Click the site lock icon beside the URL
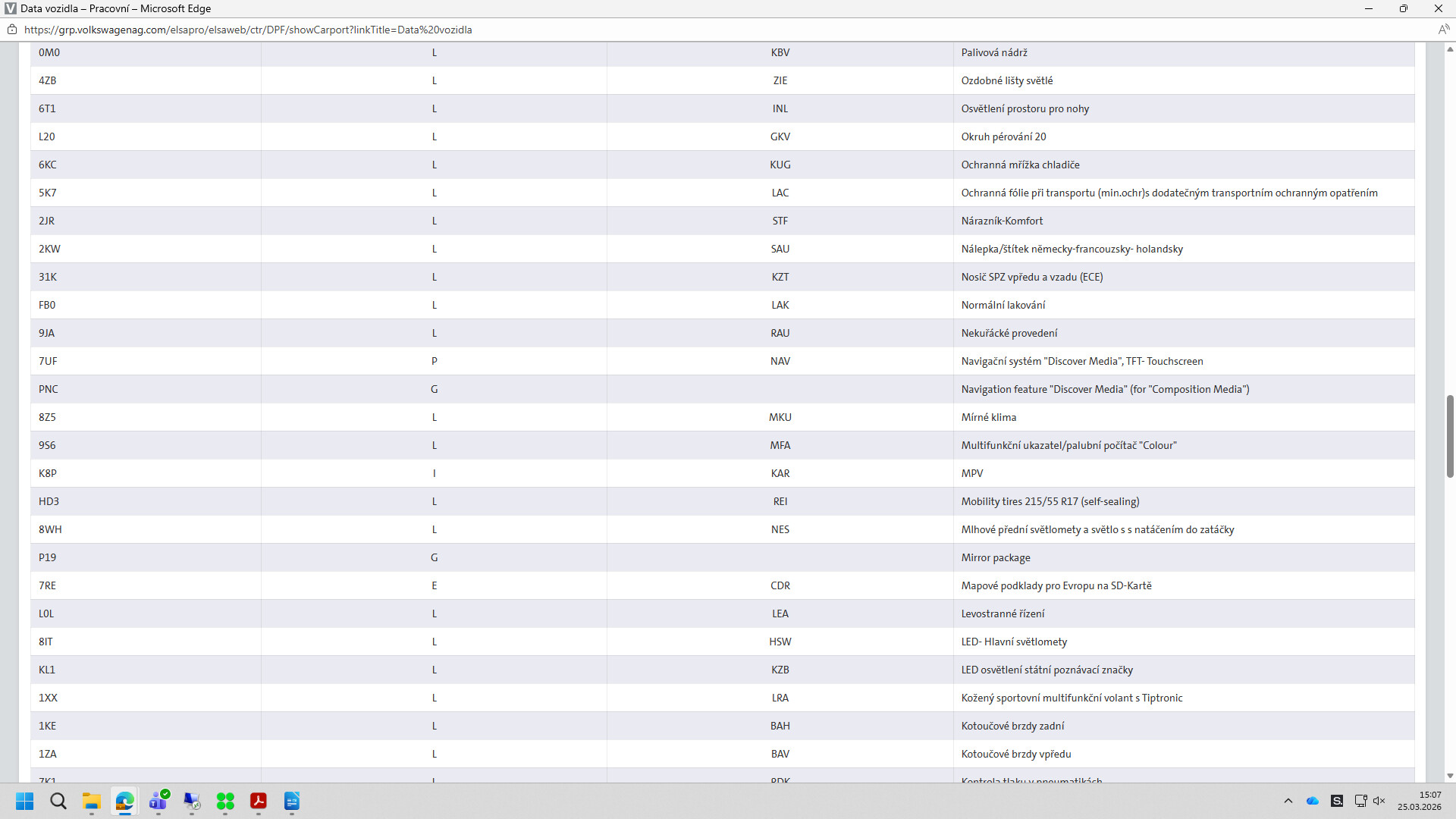Image resolution: width=1456 pixels, height=819 pixels. pyautogui.click(x=12, y=30)
